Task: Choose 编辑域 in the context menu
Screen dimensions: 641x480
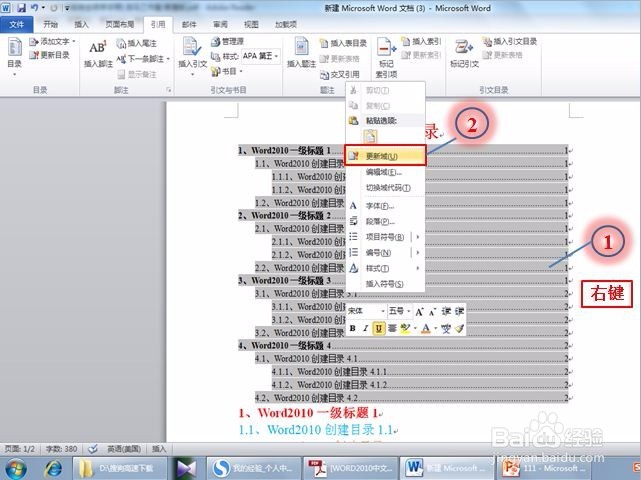Action: click(385, 172)
